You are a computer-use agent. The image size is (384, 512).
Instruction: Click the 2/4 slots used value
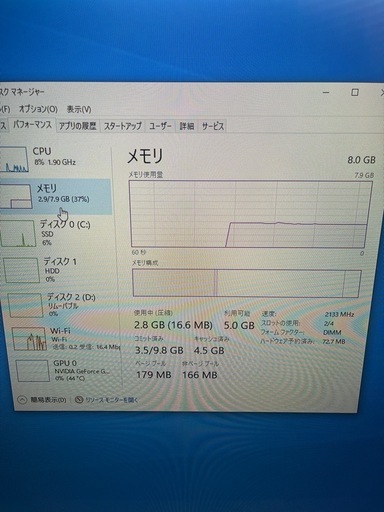click(329, 323)
